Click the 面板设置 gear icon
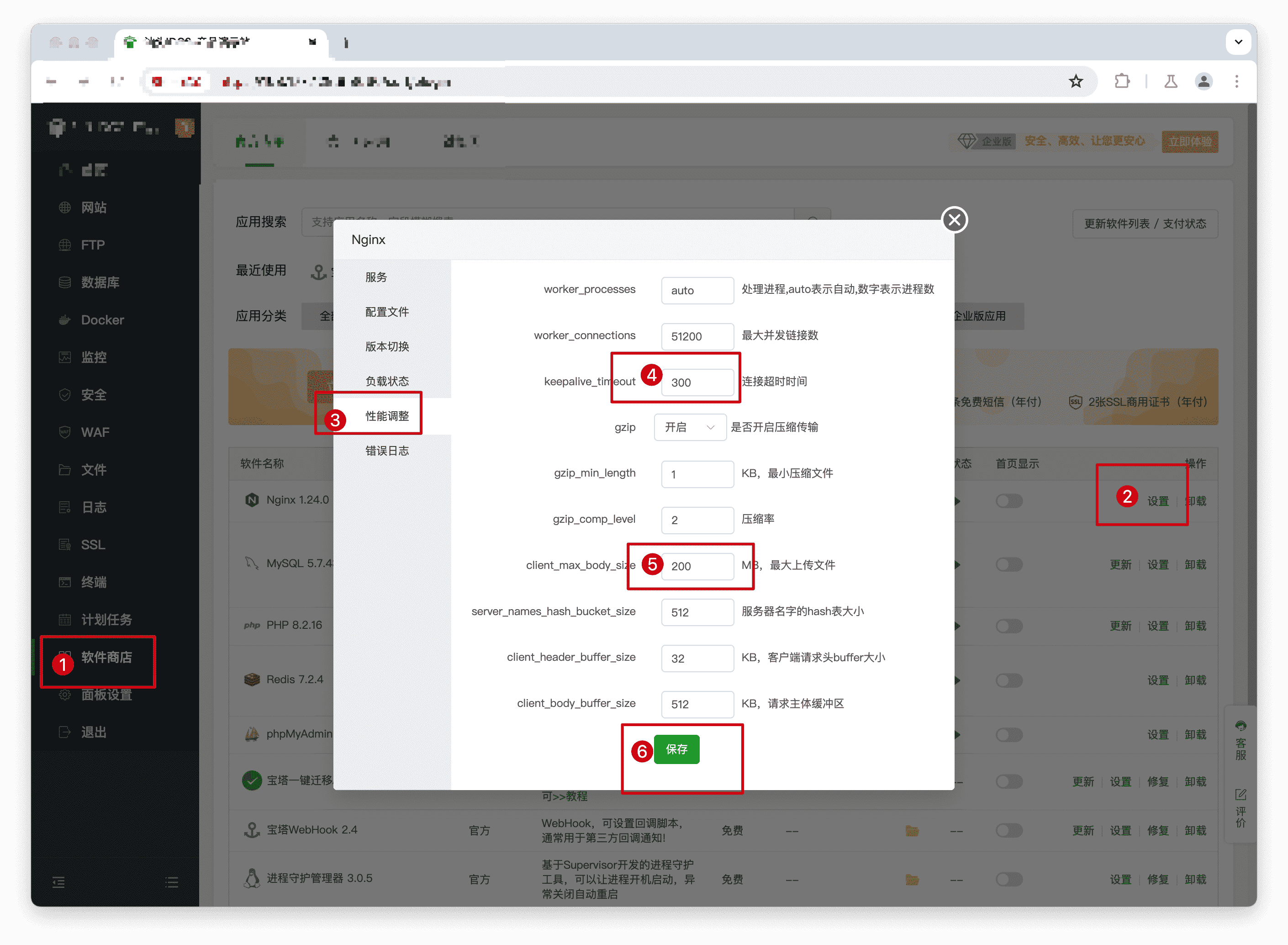Image resolution: width=1288 pixels, height=945 pixels. pyautogui.click(x=64, y=695)
